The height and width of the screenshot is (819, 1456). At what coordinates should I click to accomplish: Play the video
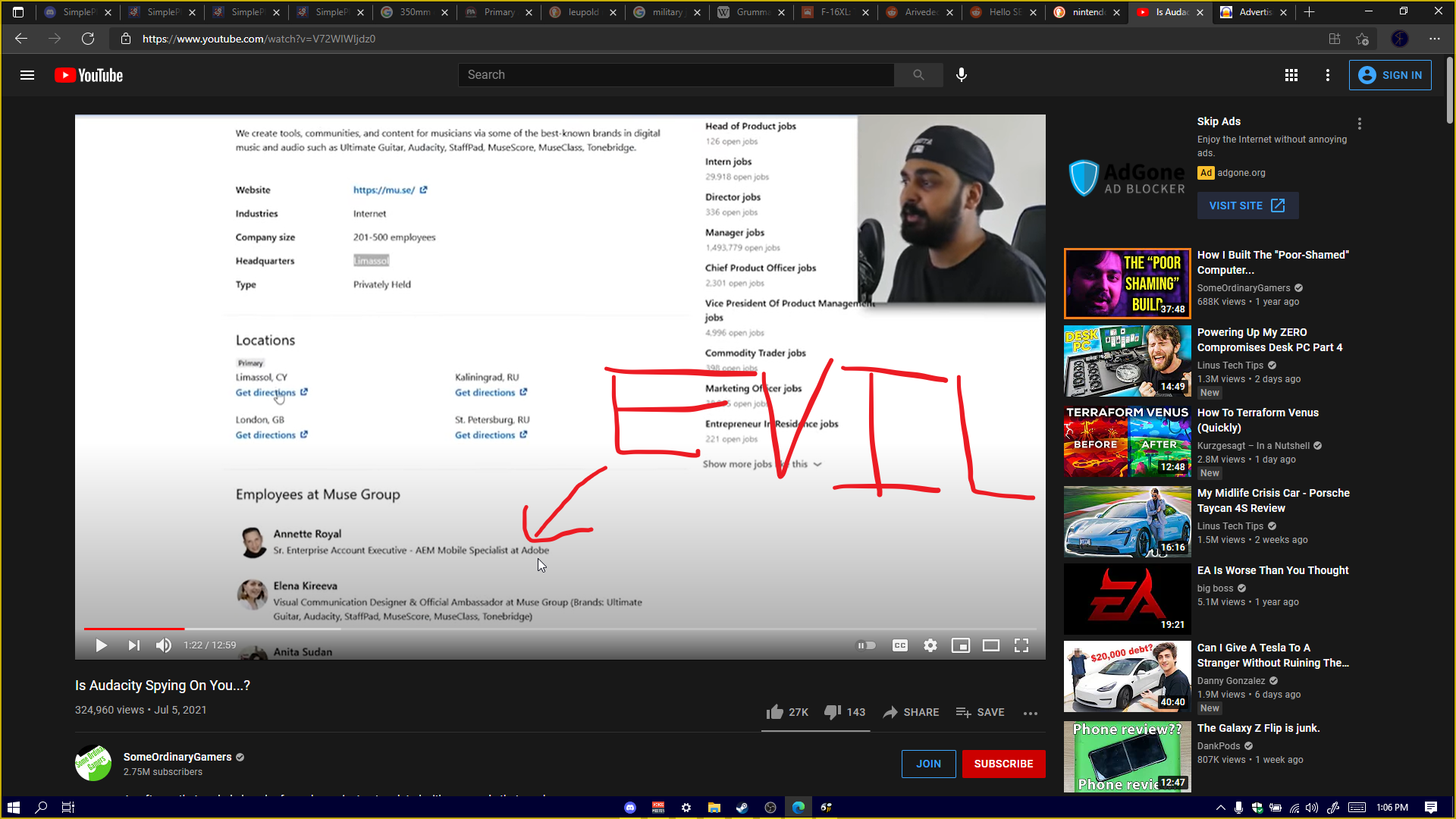coord(101,645)
